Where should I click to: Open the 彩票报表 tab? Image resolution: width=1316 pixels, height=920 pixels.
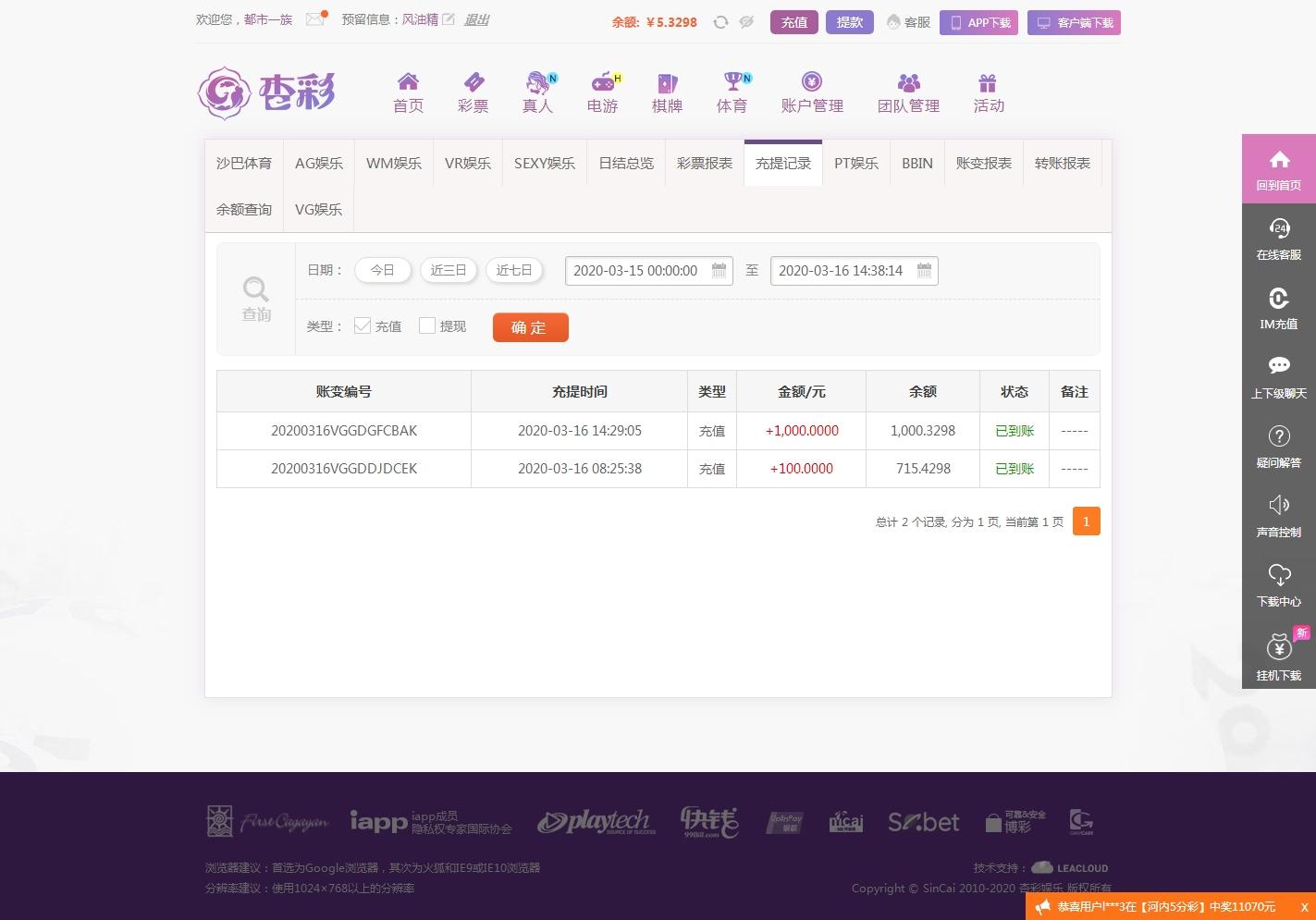[704, 163]
